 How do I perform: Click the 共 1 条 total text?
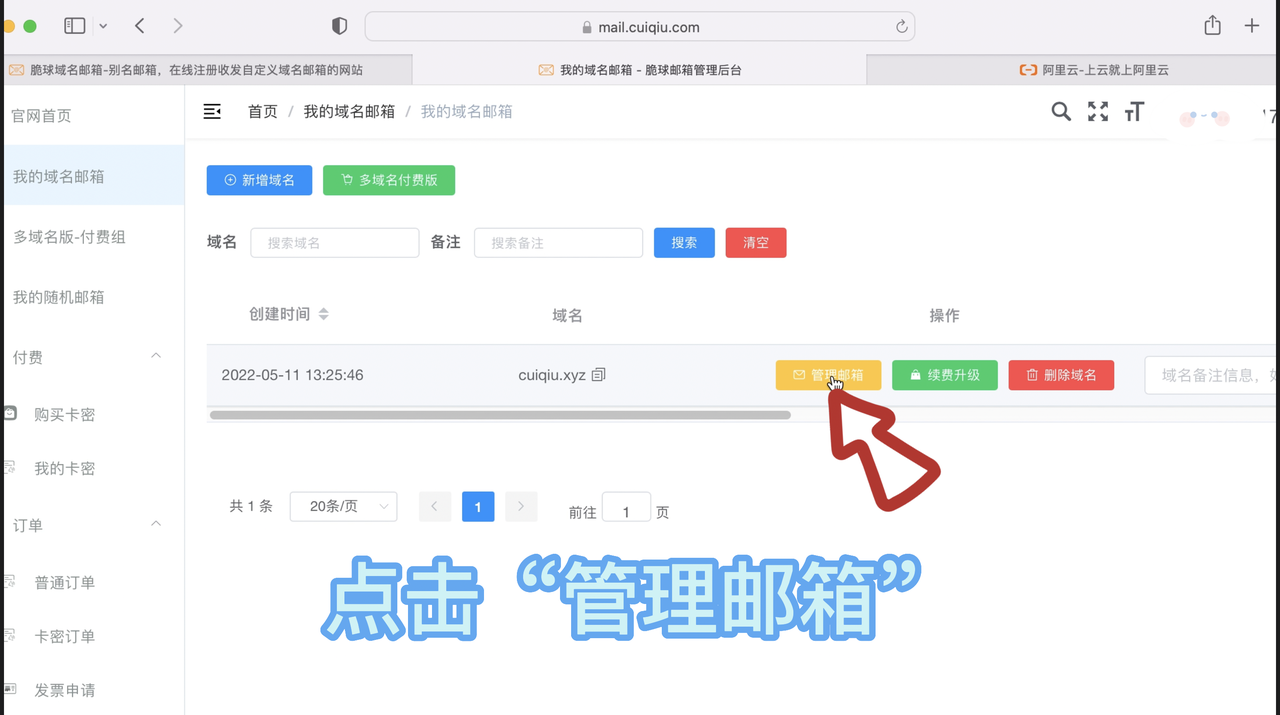[251, 507]
